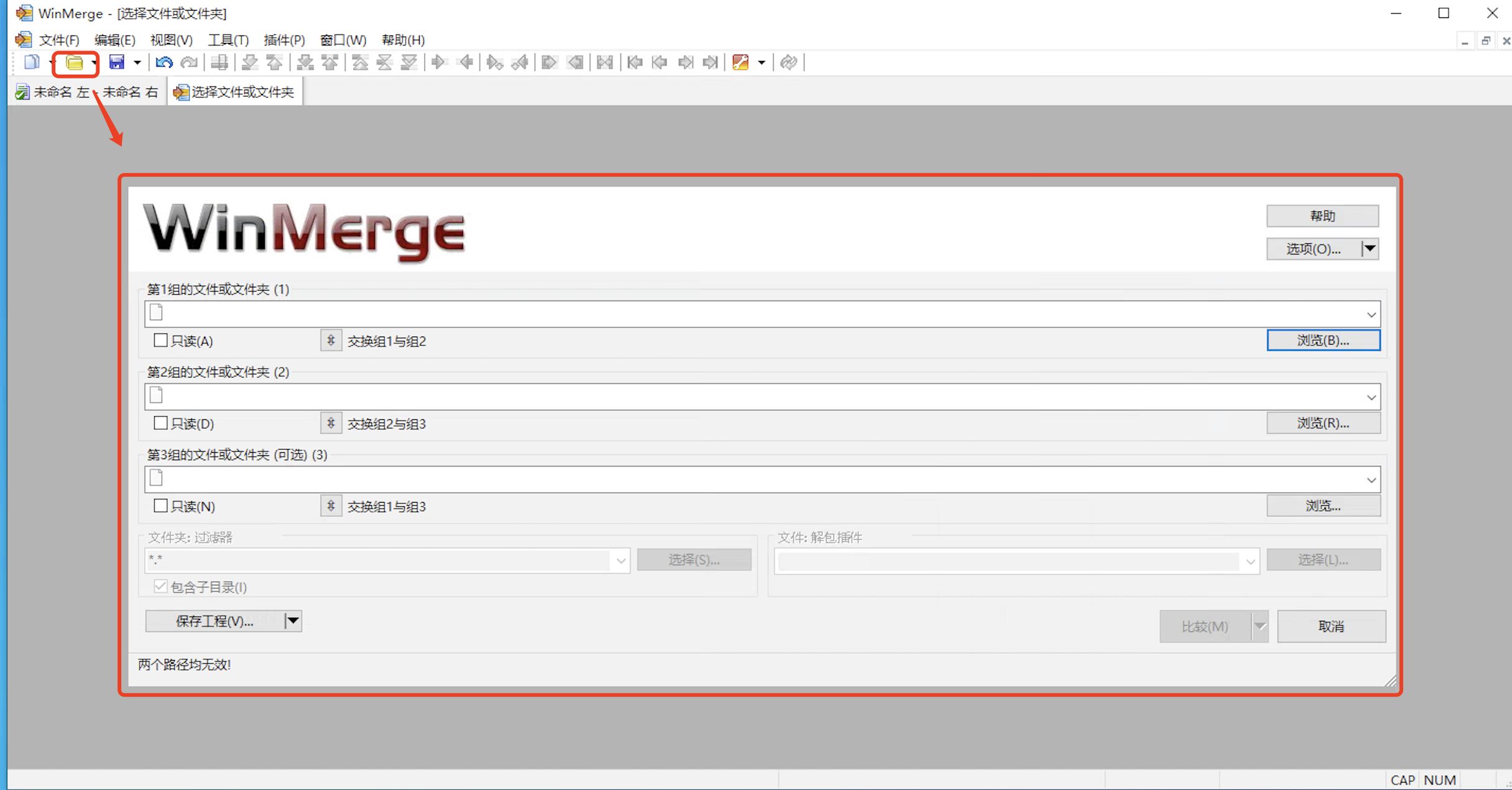Expand the first group path dropdown
The image size is (1512, 790).
[1371, 315]
